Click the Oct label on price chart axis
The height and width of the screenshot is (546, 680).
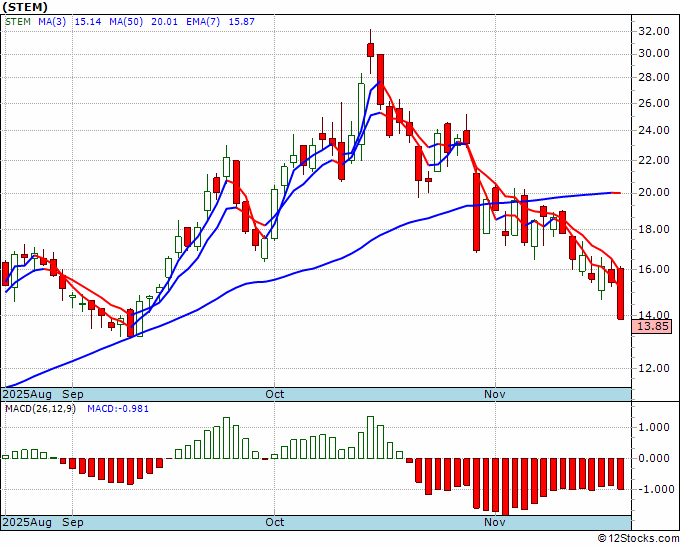click(275, 394)
